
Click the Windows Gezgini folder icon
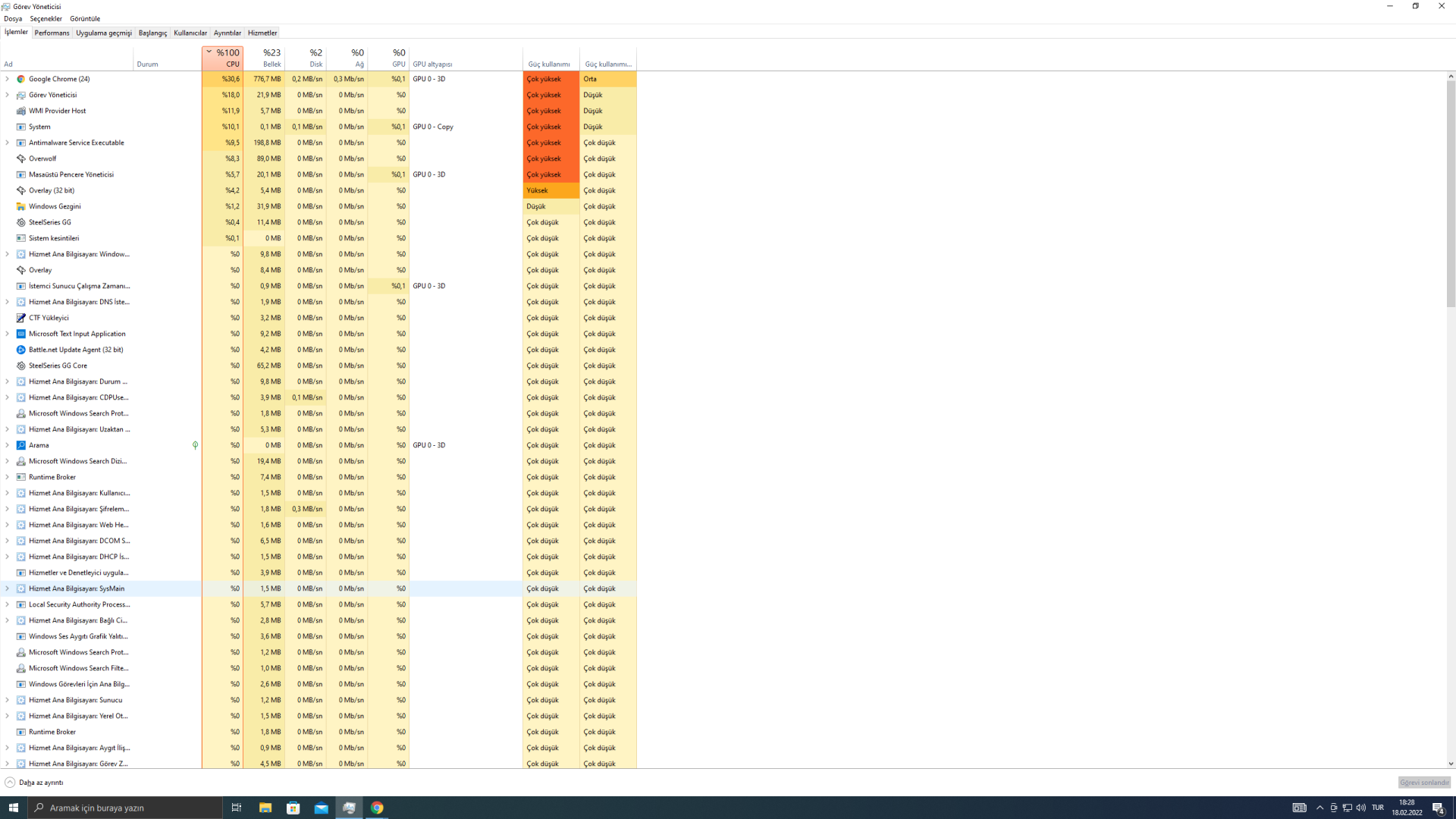tap(21, 206)
